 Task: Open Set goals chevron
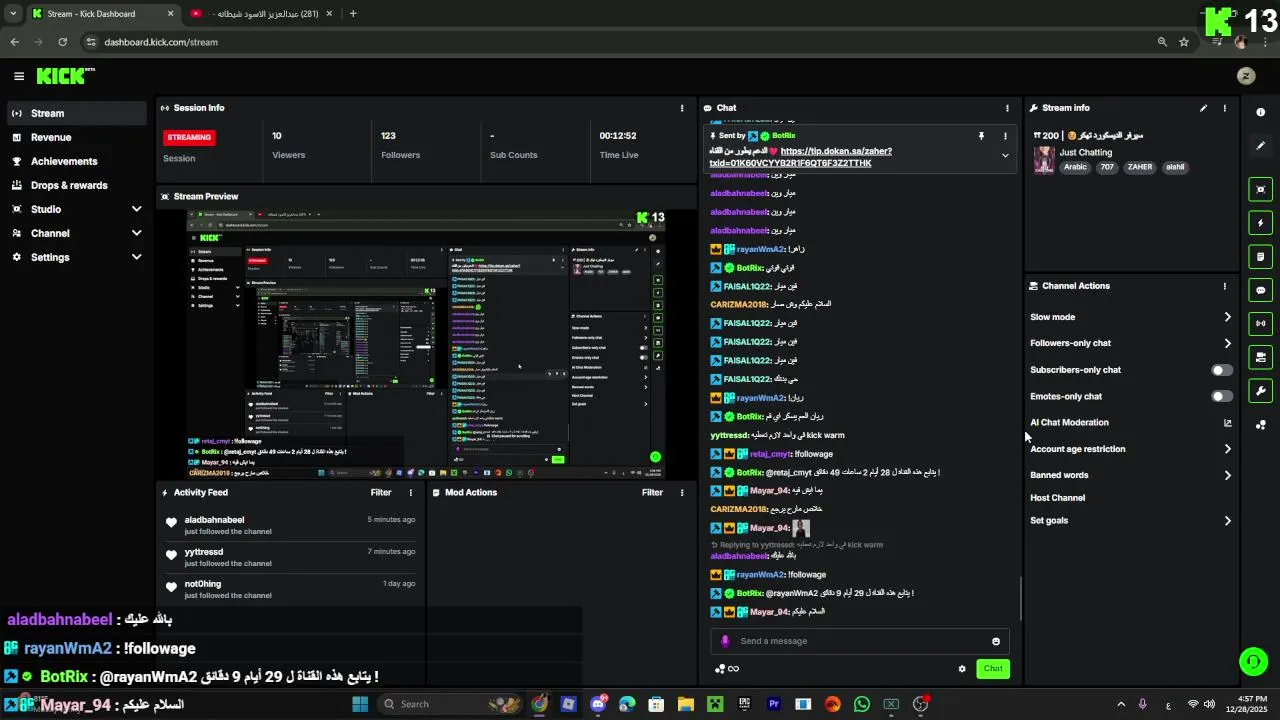[x=1228, y=521]
